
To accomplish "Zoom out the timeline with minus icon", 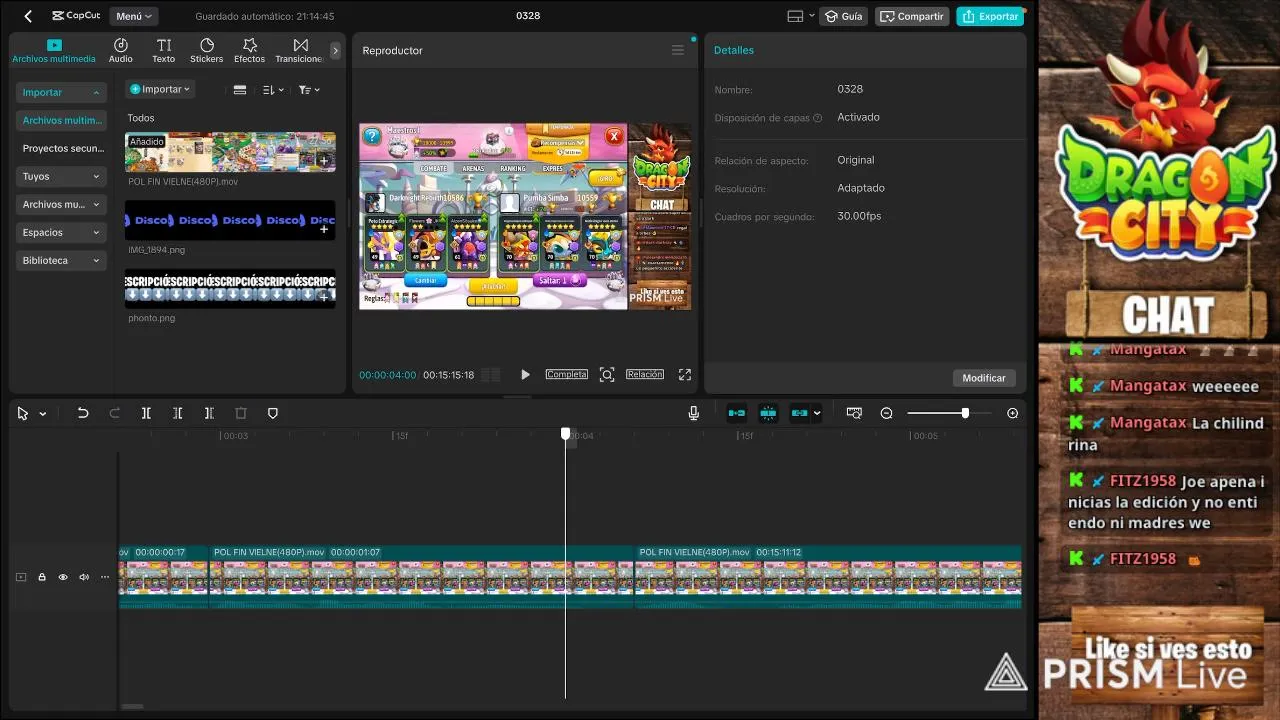I will click(886, 413).
